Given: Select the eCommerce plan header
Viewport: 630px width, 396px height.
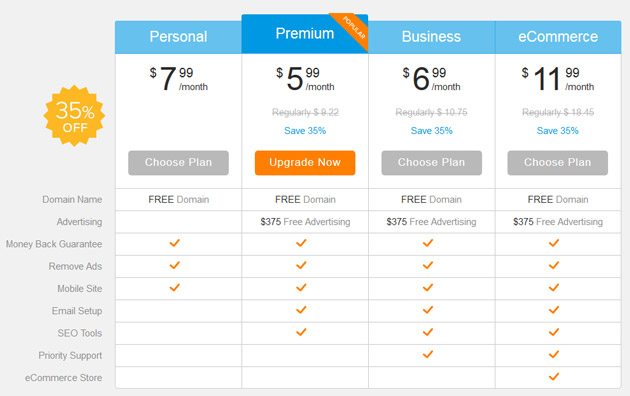Looking at the screenshot, I should (558, 37).
